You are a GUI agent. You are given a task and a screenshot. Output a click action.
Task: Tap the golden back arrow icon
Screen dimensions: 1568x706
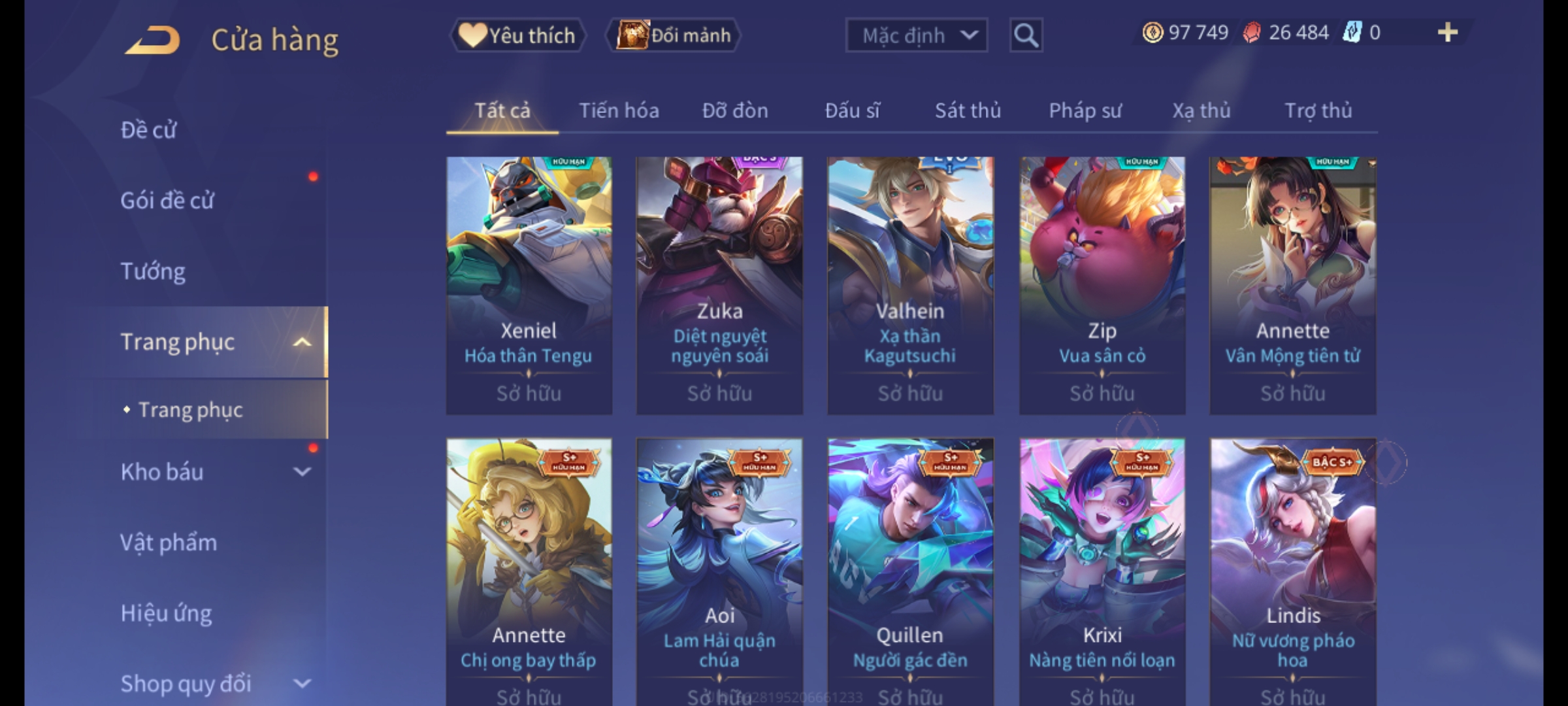(152, 39)
